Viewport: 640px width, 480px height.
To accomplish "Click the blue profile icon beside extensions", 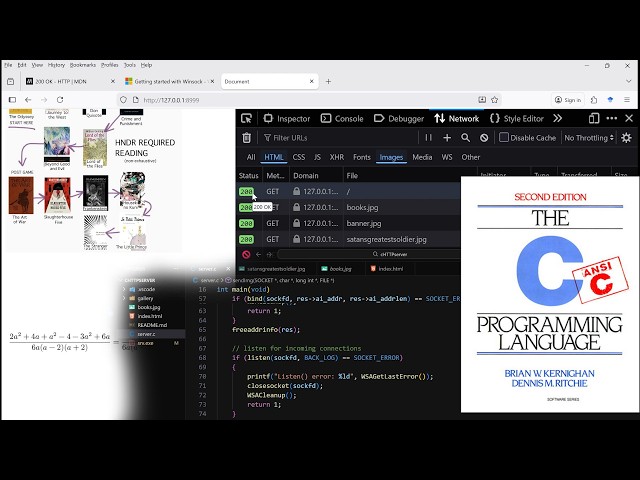I will 610,100.
